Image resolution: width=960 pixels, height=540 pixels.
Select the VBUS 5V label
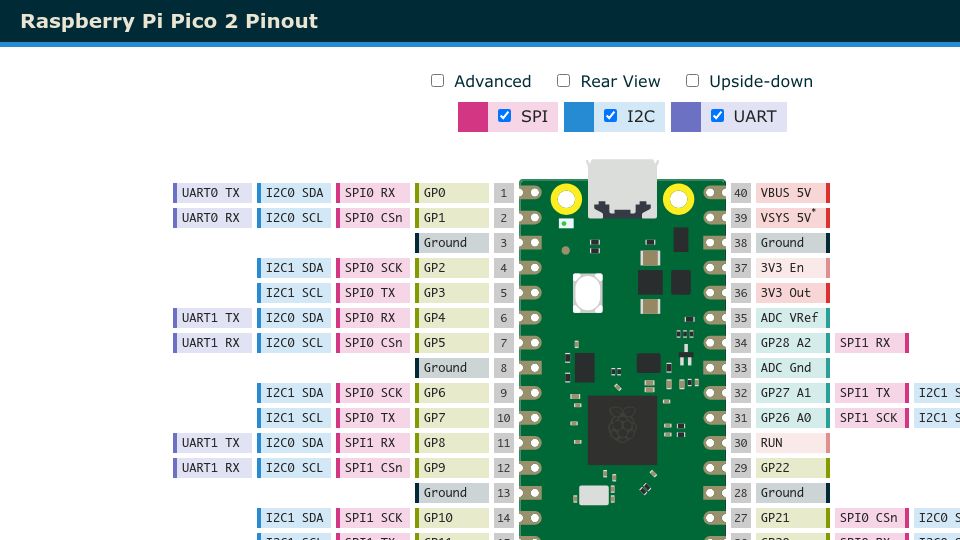793,193
